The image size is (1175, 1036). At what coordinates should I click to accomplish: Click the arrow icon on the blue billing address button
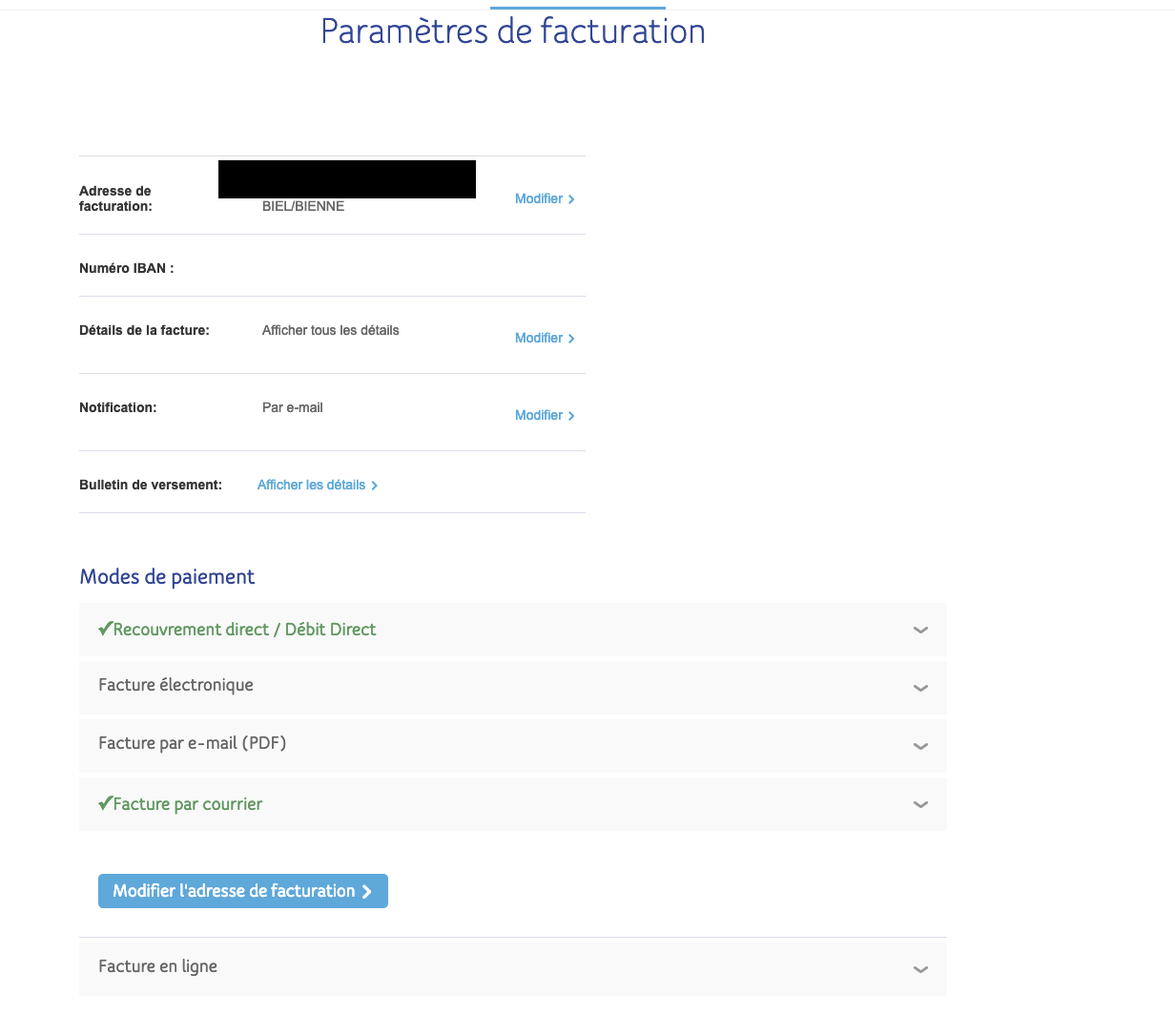pos(366,891)
